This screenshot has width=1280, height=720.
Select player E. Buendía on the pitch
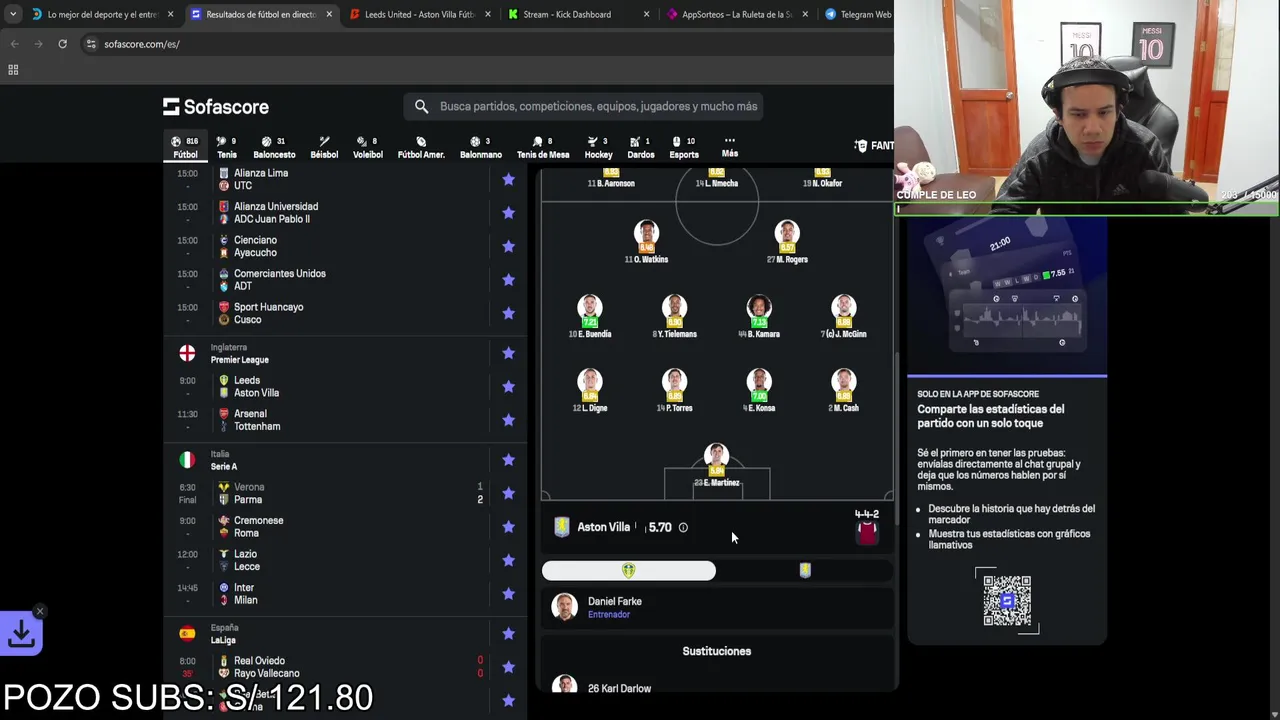pyautogui.click(x=590, y=316)
